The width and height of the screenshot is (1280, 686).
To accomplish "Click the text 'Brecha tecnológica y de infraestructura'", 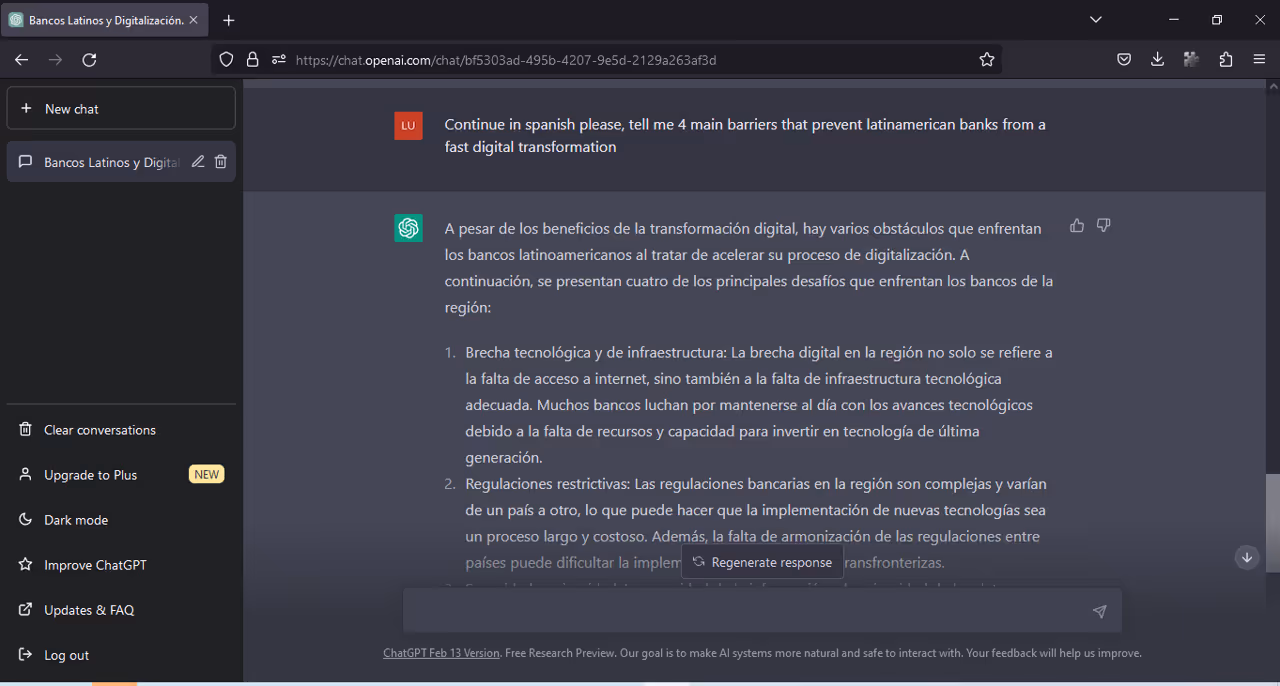I will [x=596, y=352].
